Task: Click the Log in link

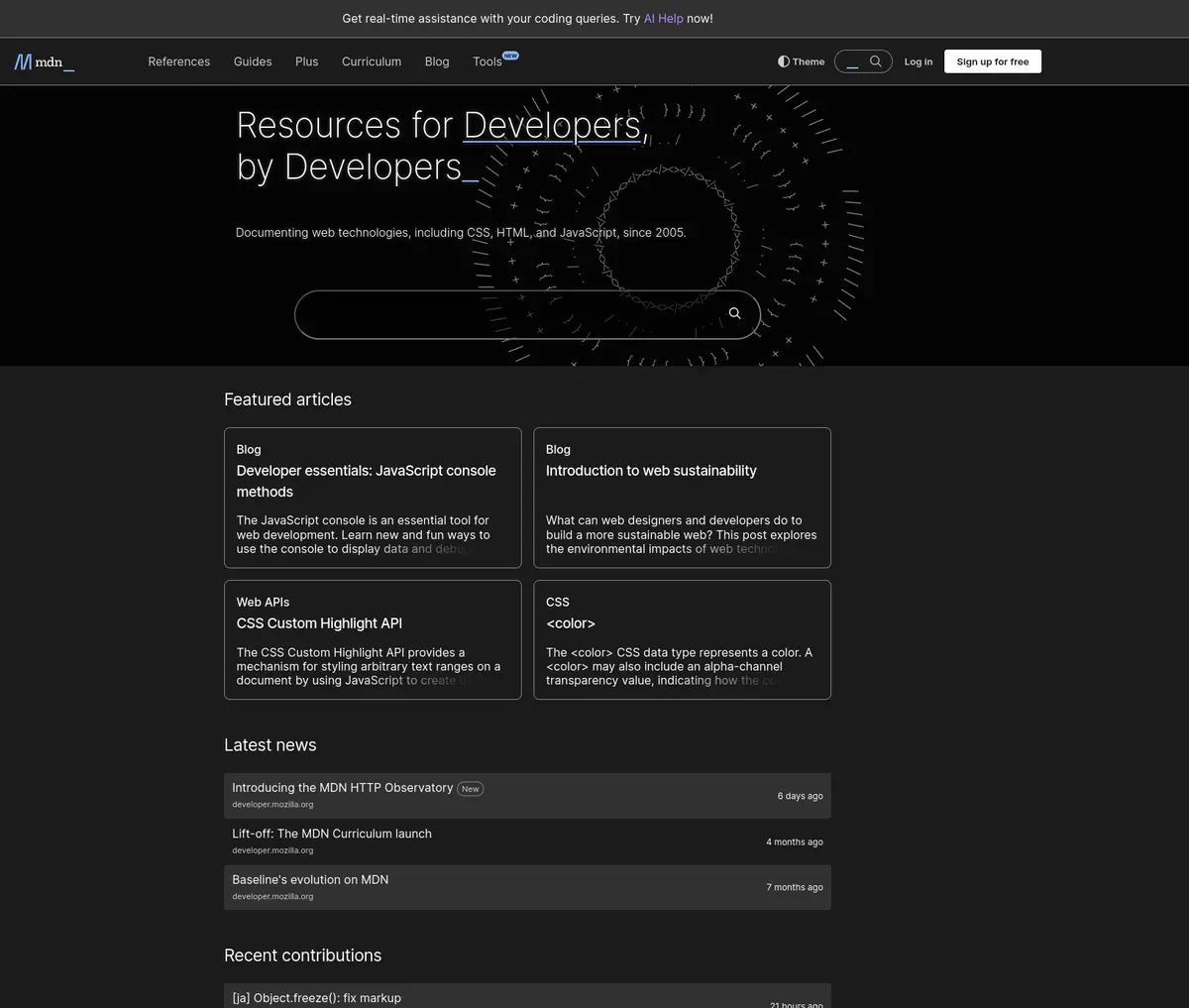Action: pos(918,61)
